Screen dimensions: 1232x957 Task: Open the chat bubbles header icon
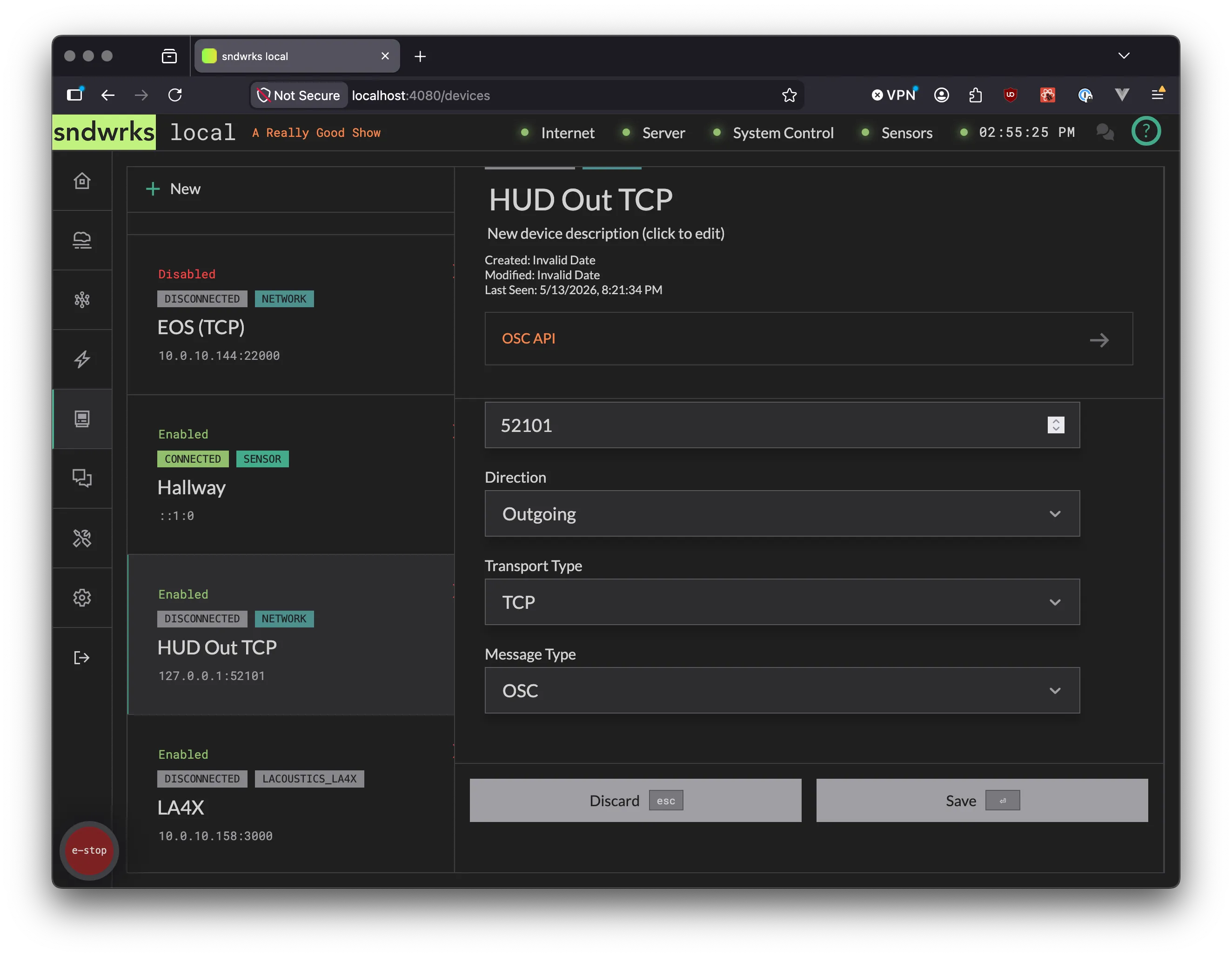(1105, 132)
